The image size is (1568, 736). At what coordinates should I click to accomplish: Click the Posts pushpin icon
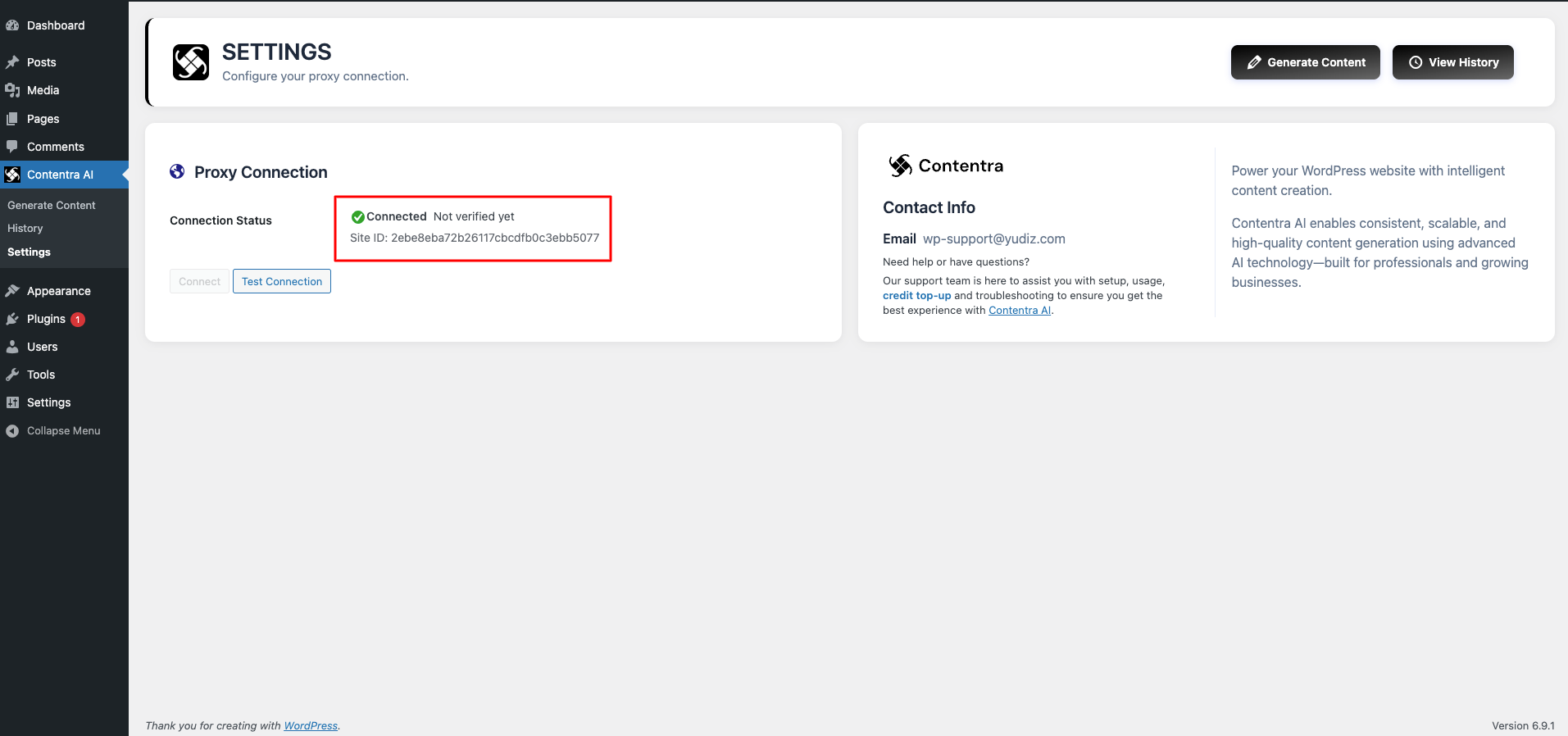tap(12, 62)
